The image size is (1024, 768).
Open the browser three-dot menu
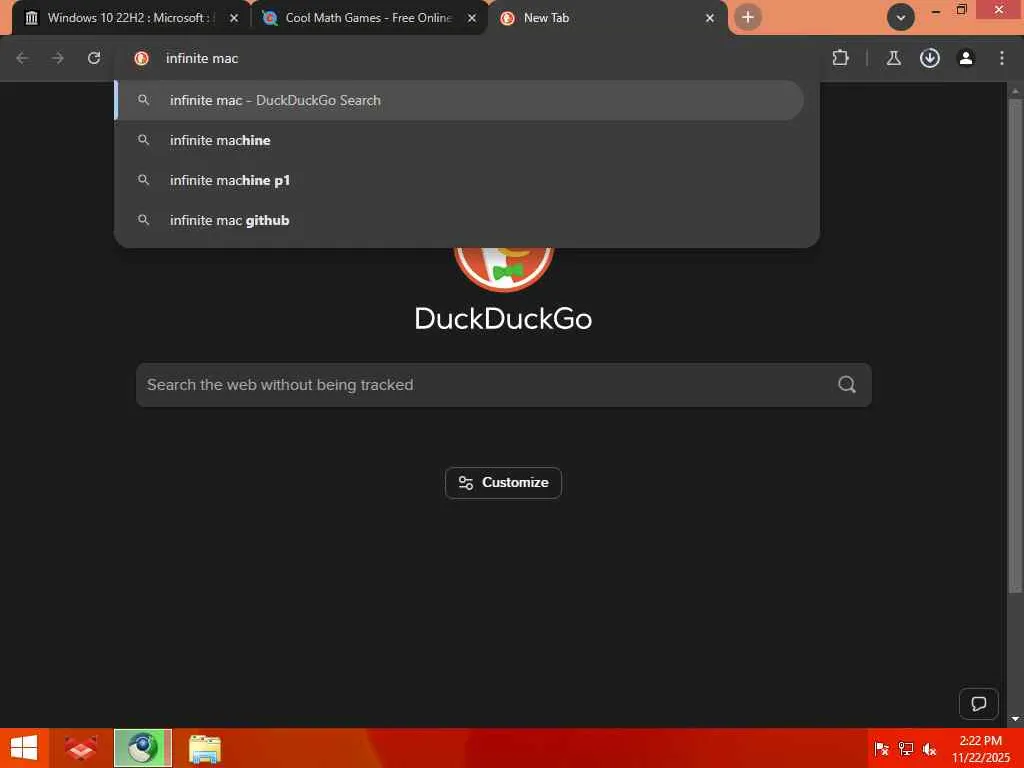coord(1001,58)
